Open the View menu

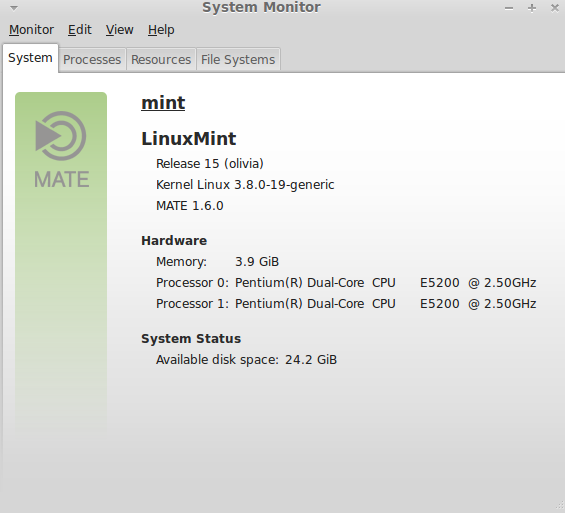click(120, 30)
